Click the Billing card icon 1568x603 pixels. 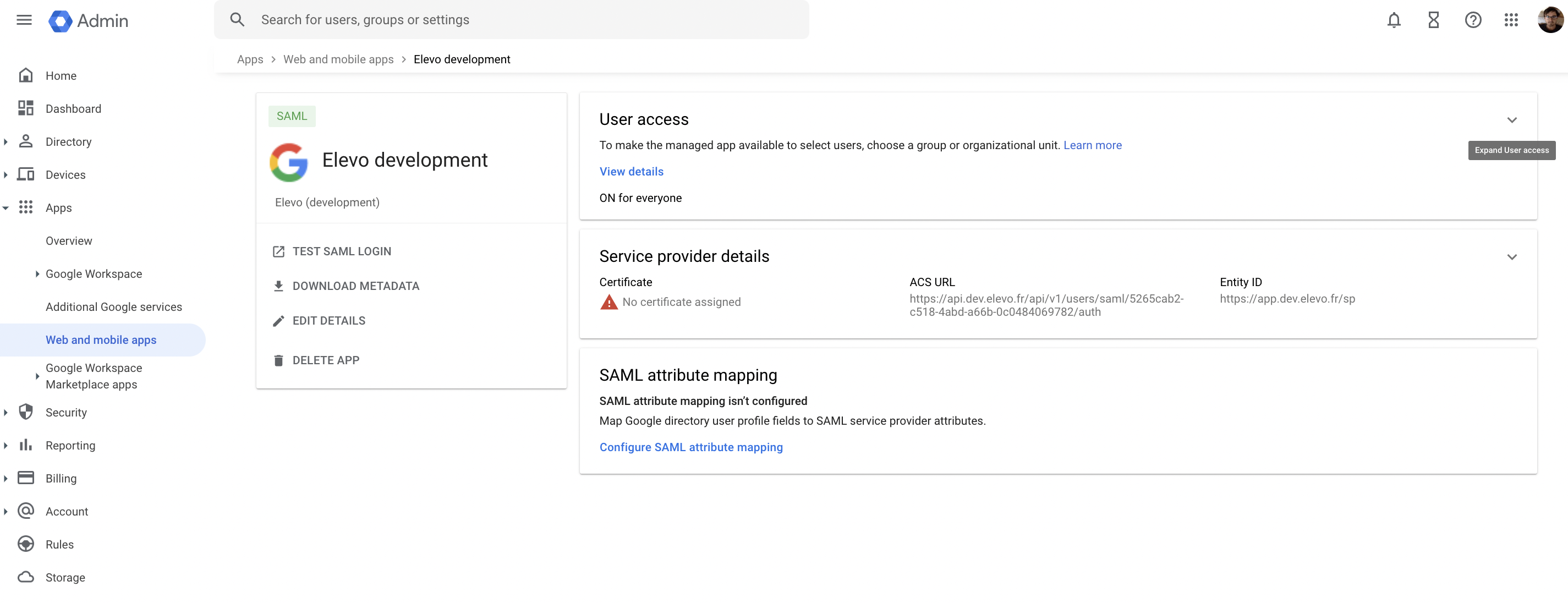tap(25, 478)
